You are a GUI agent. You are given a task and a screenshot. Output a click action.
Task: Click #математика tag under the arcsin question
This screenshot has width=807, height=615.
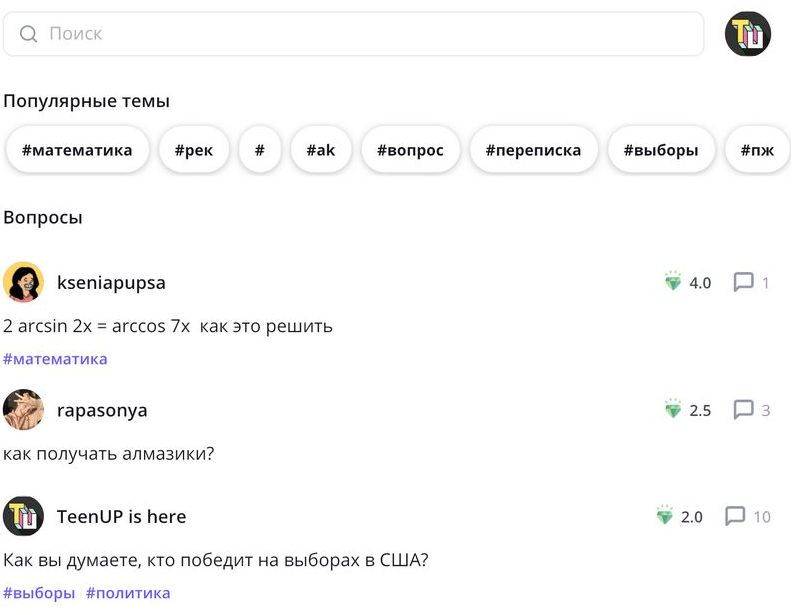(x=55, y=359)
